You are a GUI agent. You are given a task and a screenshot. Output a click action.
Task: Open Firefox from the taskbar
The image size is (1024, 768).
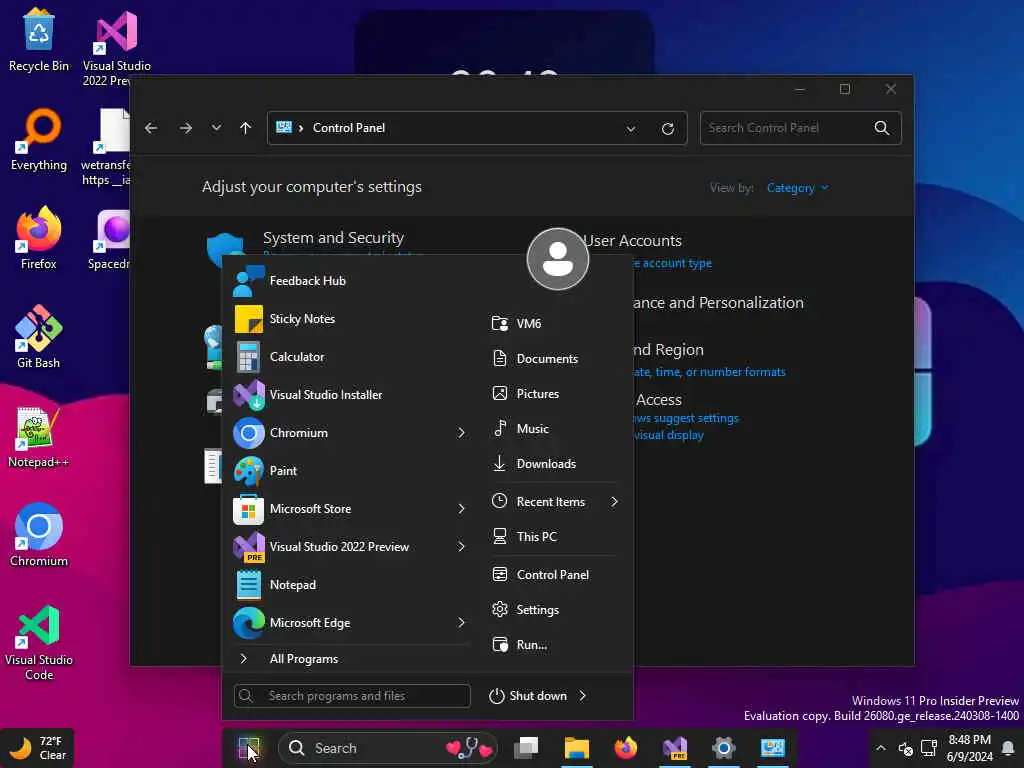(626, 748)
